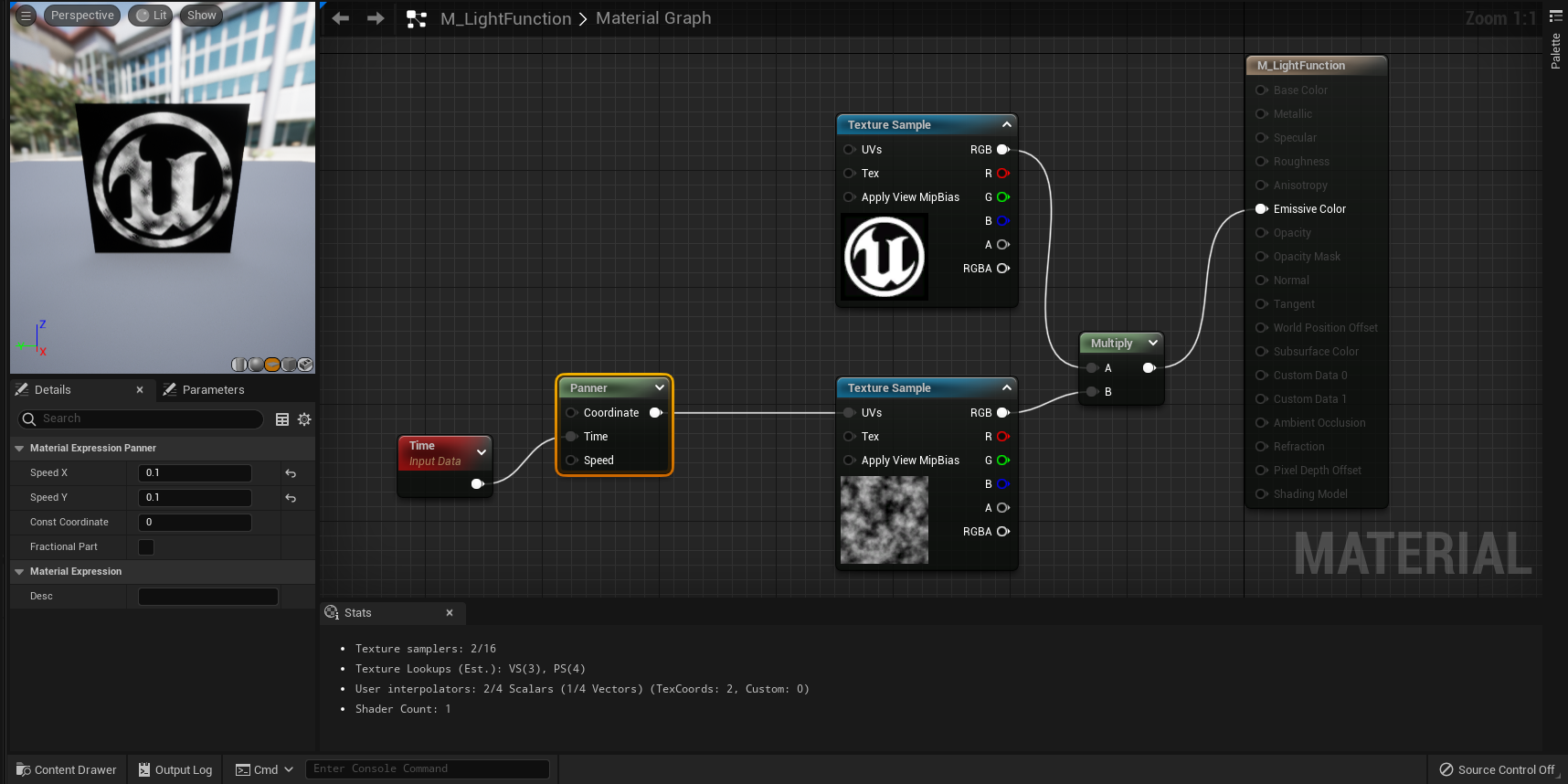Open the Show viewport flags menu
This screenshot has width=1568, height=784.
tap(201, 16)
